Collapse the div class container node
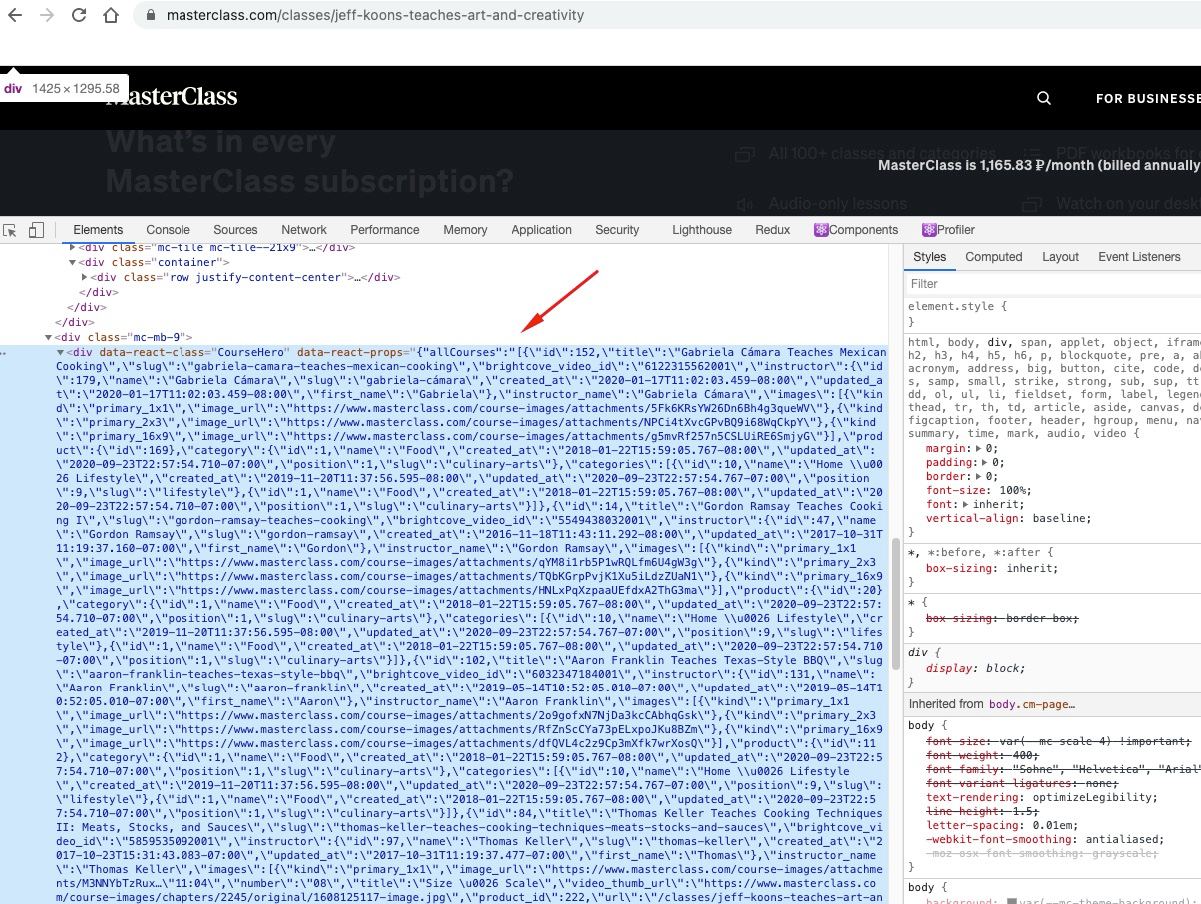This screenshot has height=904, width=1201. tap(72, 262)
